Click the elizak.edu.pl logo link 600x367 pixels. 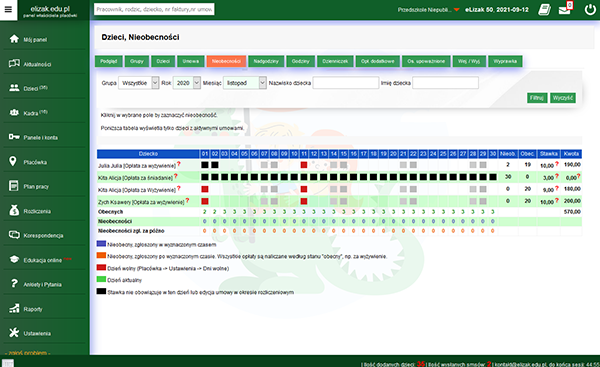pos(50,10)
